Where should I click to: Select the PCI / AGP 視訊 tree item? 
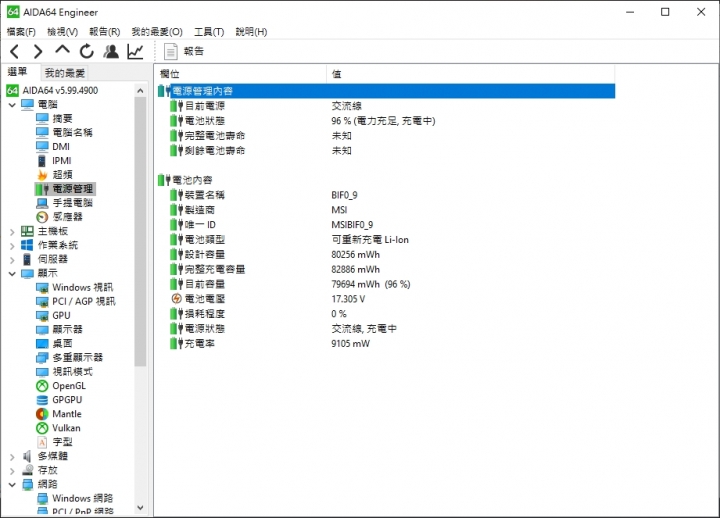pyautogui.click(x=84, y=302)
